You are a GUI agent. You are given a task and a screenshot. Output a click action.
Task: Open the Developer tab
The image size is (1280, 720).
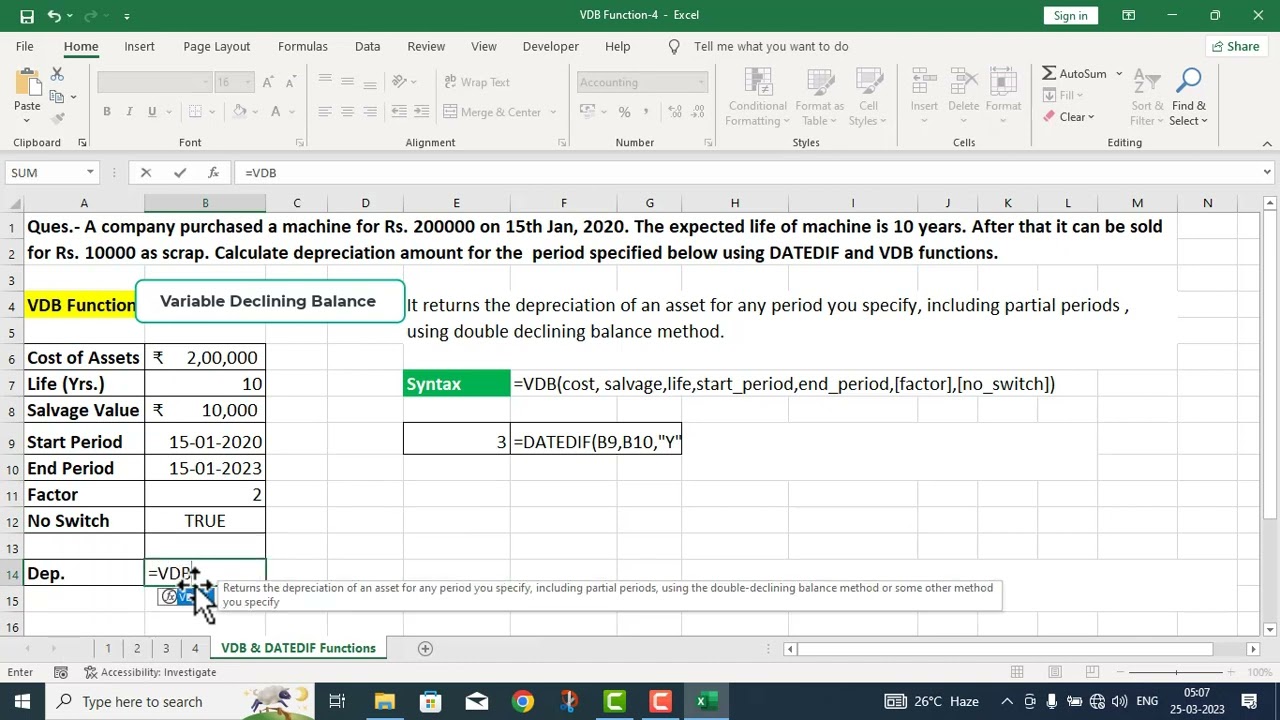pyautogui.click(x=550, y=46)
